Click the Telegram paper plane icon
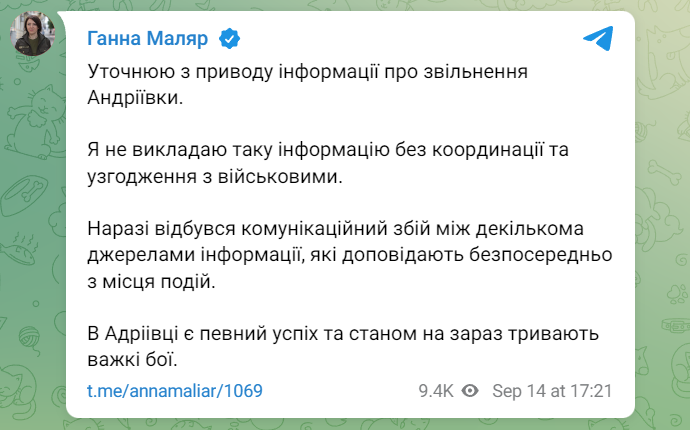This screenshot has height=430, width=690. (x=597, y=39)
